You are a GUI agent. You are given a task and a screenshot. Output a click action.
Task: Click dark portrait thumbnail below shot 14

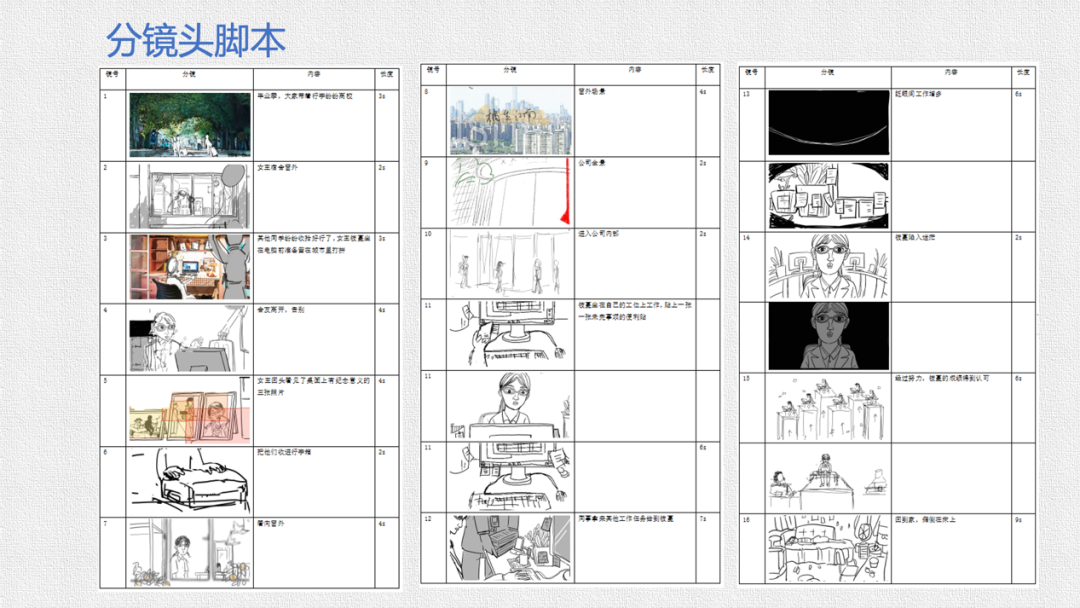coord(828,337)
